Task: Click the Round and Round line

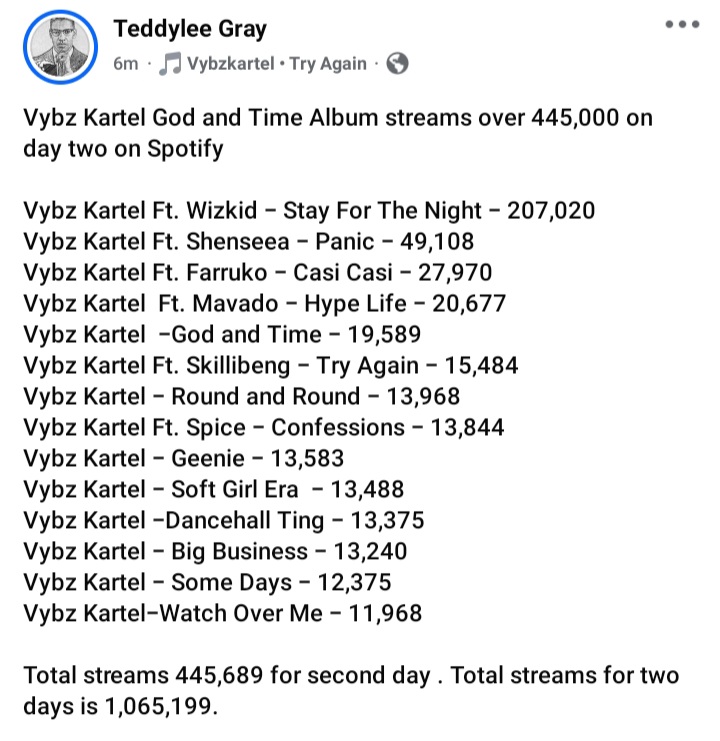Action: coord(241,396)
